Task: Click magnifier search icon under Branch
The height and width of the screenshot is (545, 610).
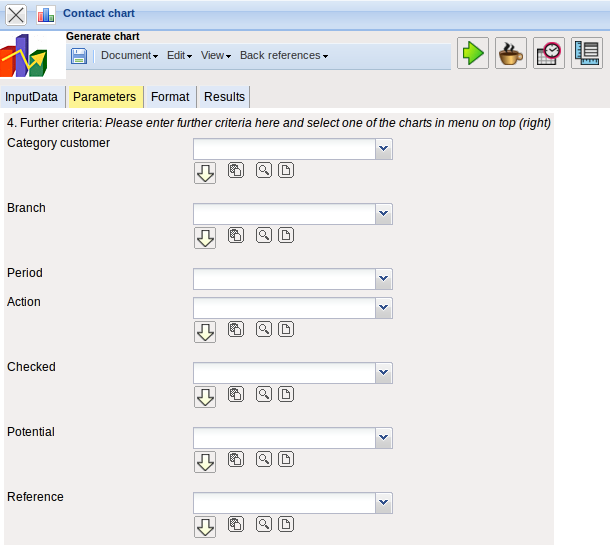Action: (264, 235)
